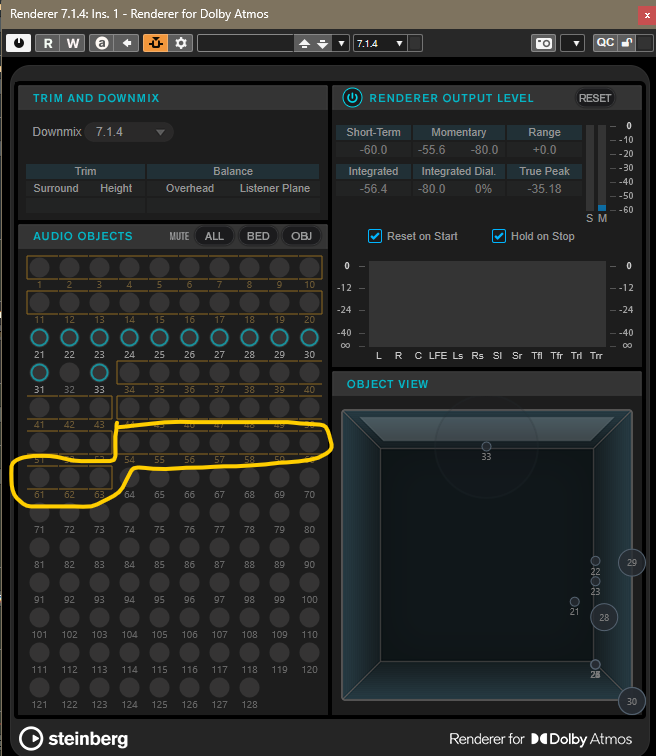Click audio object 100 circle
This screenshot has width=656, height=756.
coord(309,583)
